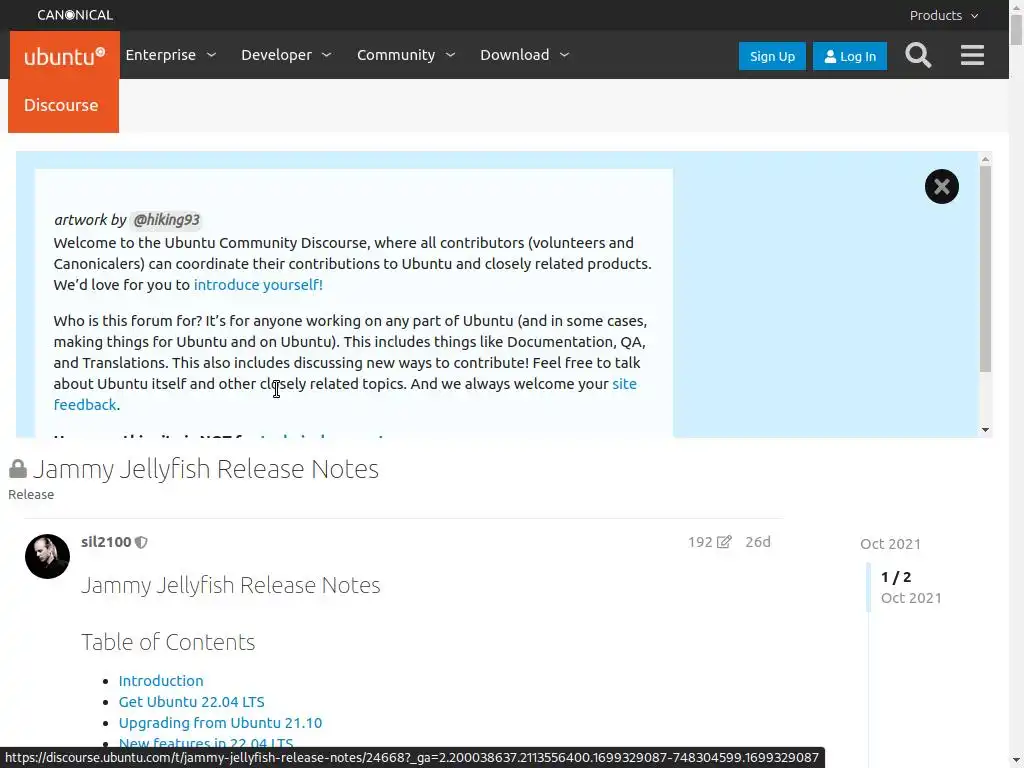The width and height of the screenshot is (1024, 768).
Task: Expand the Developer menu
Action: pos(286,55)
